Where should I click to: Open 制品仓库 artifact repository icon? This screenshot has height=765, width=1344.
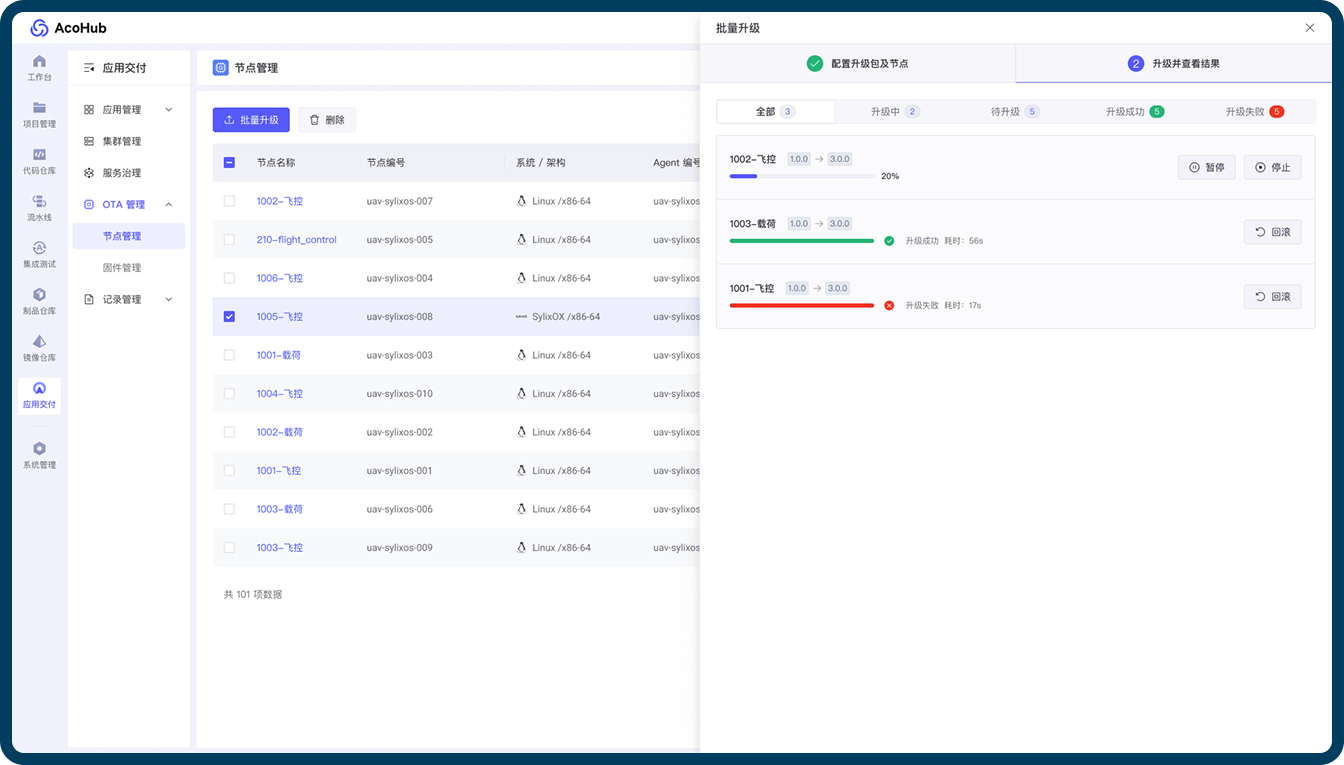(39, 295)
